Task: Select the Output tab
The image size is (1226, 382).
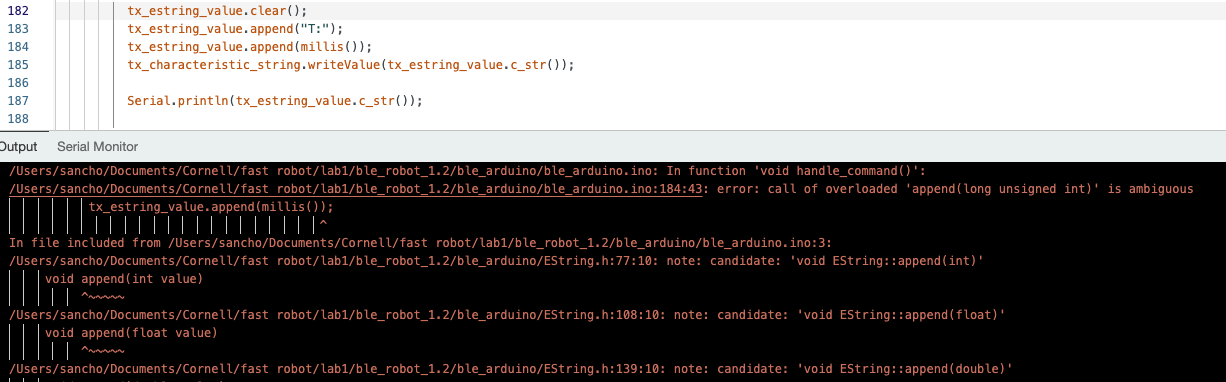Action: tap(18, 147)
